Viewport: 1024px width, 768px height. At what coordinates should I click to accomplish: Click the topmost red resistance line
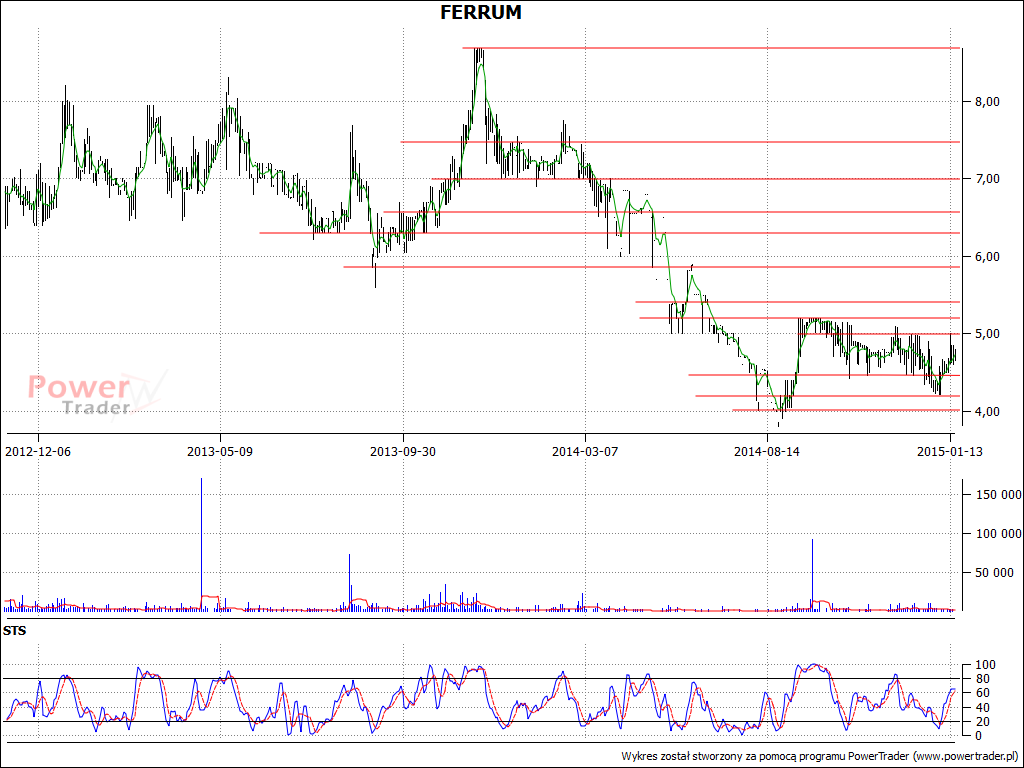[711, 48]
